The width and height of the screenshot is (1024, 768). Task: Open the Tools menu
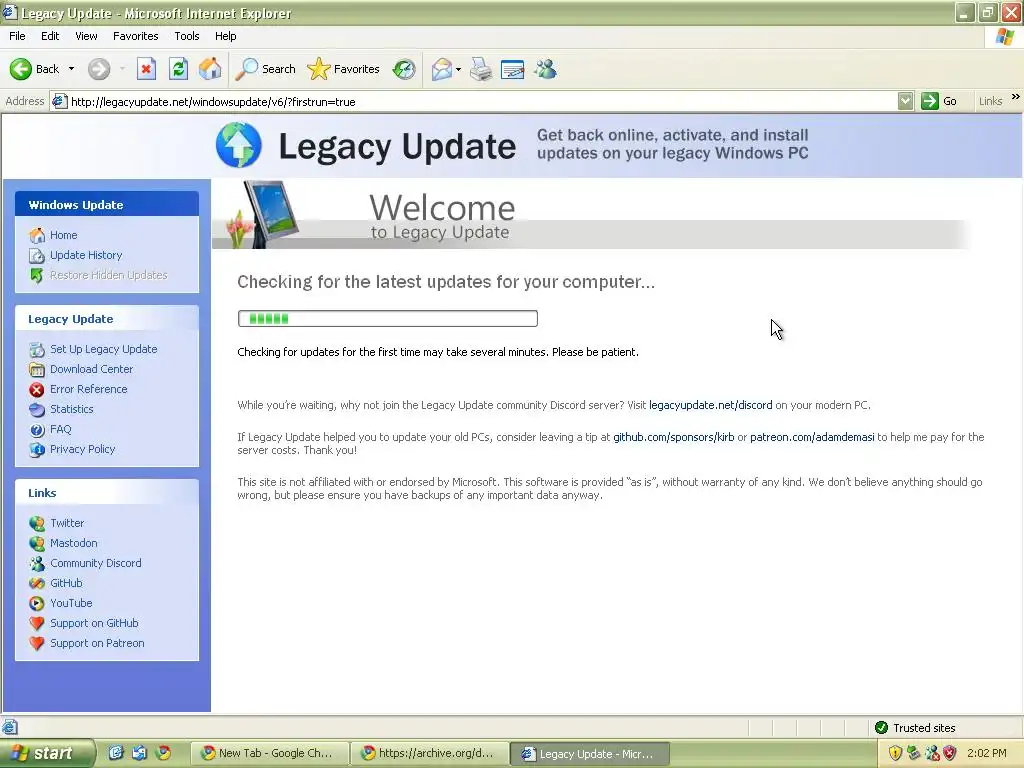(187, 36)
